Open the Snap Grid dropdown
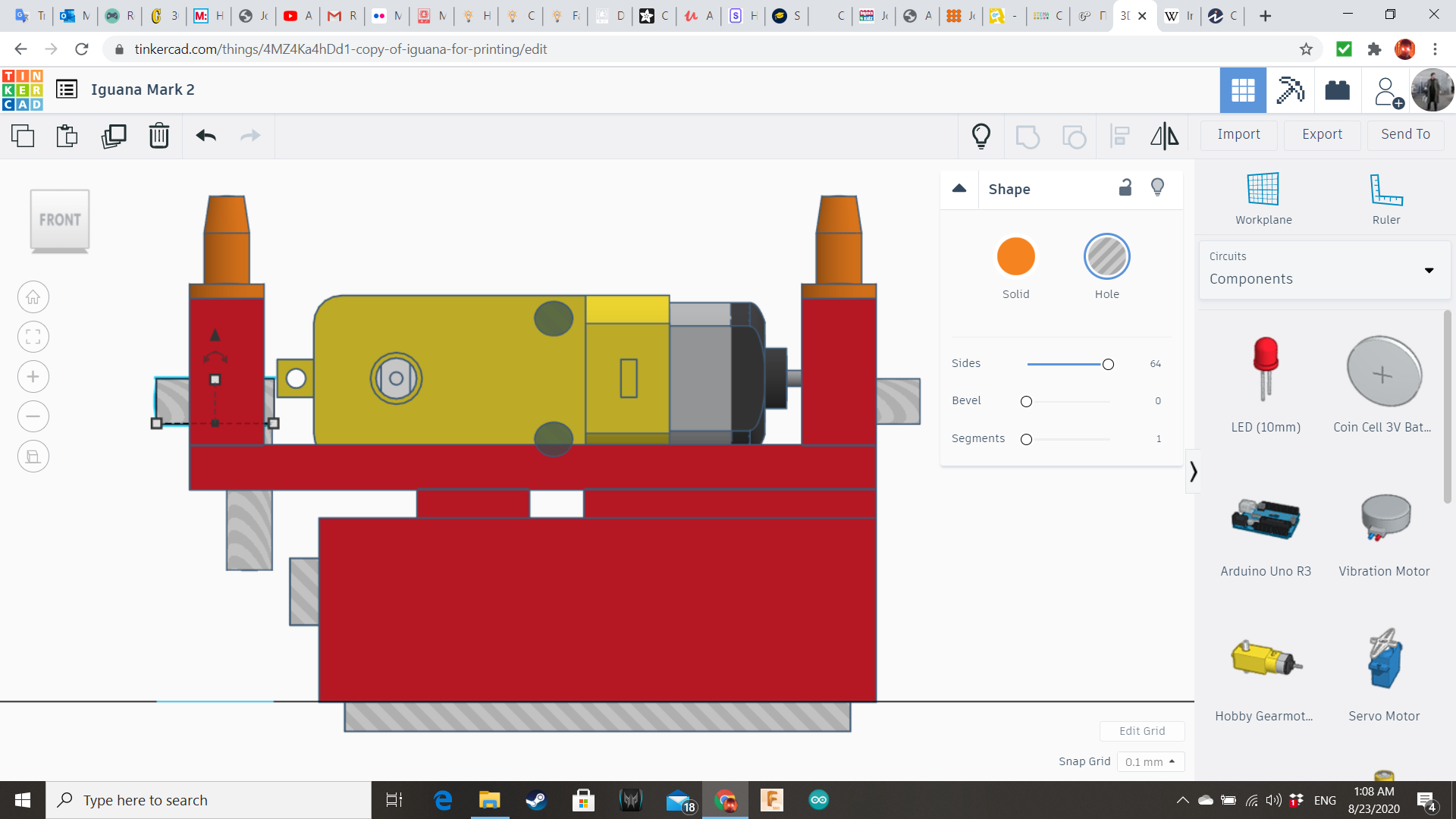Screen dimensions: 1456x819 point(1150,761)
